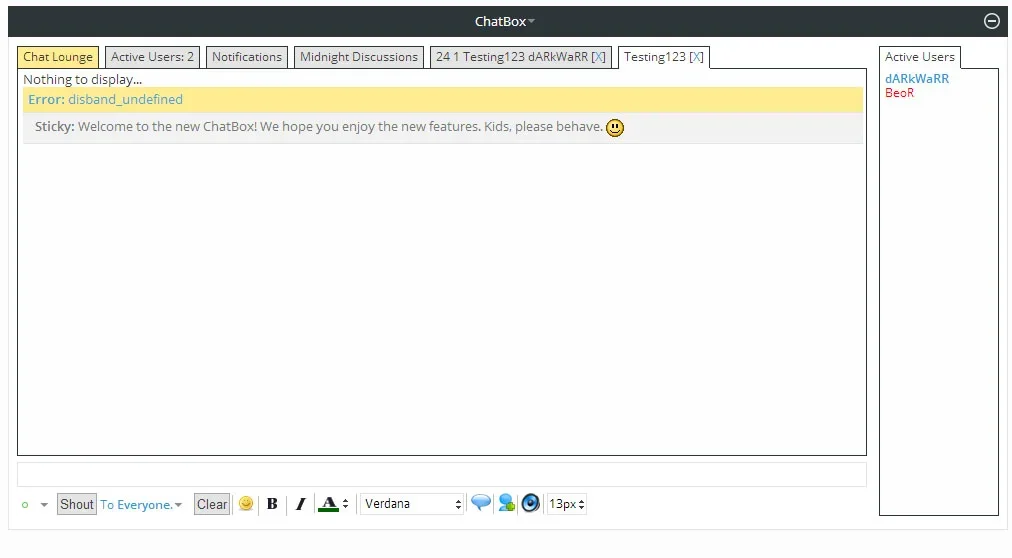This screenshot has width=1012, height=558.
Task: Select the Midnight Discussions tab
Action: pos(359,57)
